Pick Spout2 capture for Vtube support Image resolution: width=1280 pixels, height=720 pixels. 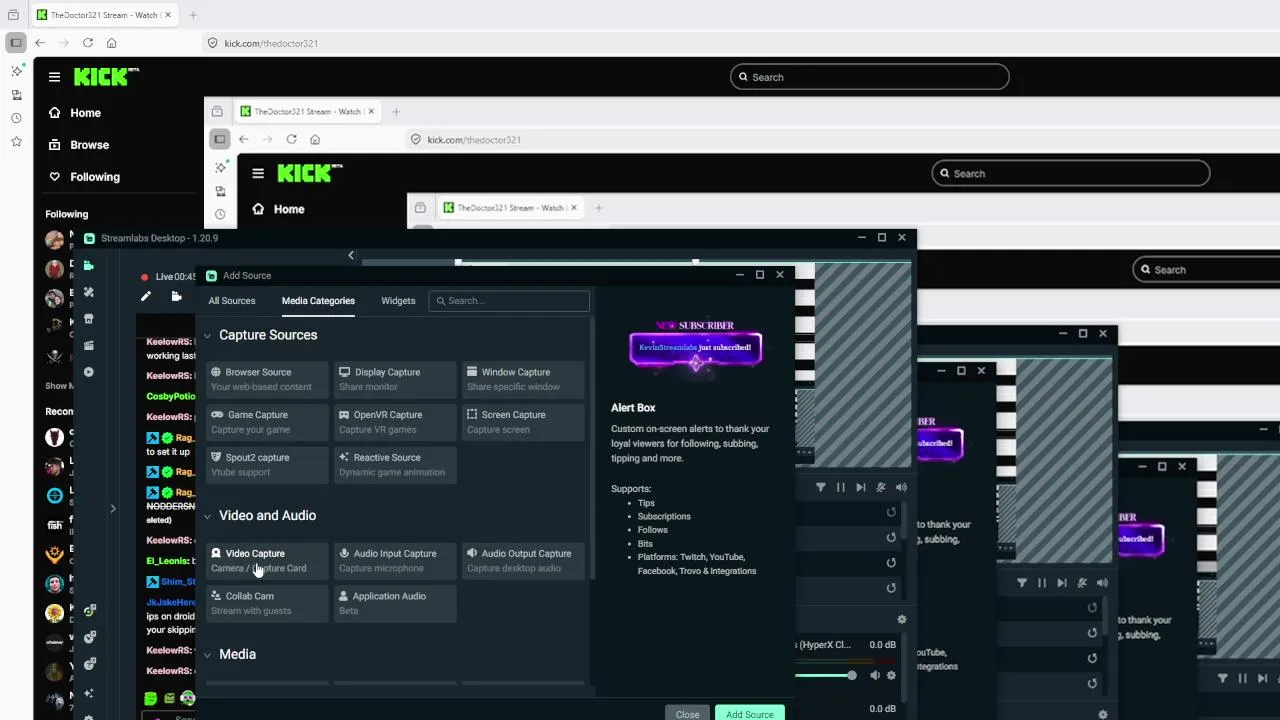pos(267,465)
